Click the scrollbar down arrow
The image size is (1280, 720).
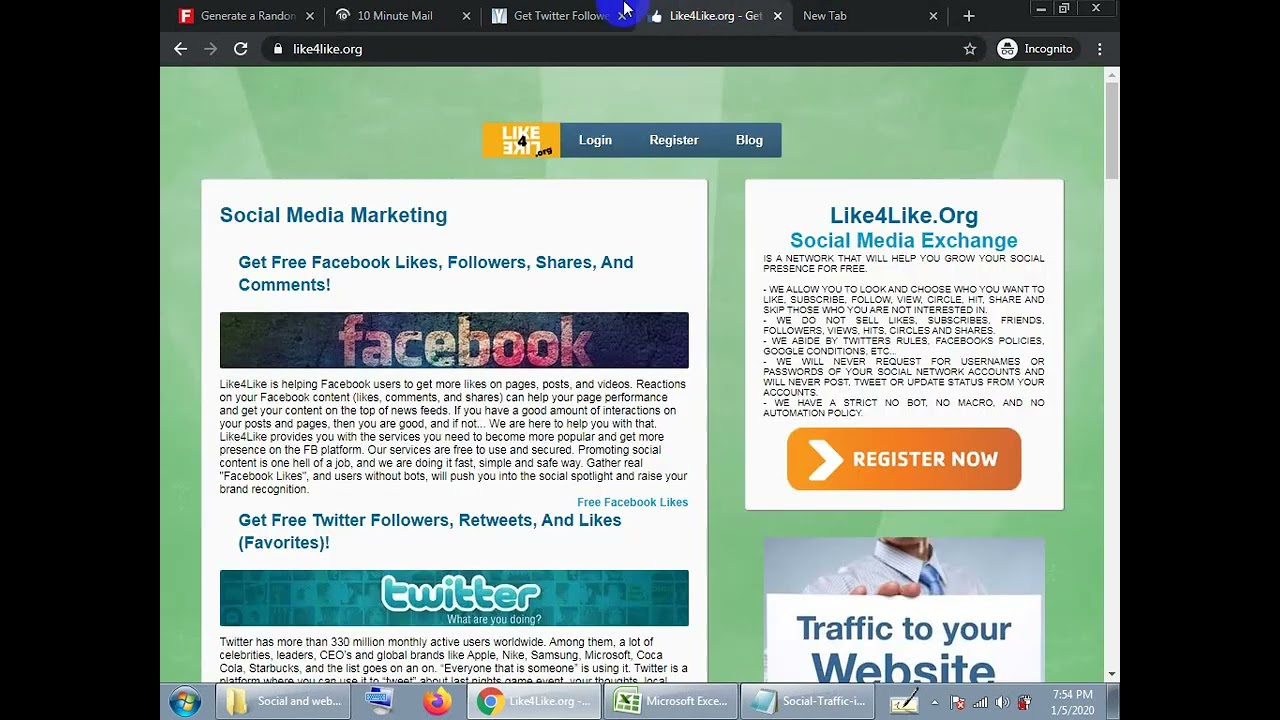coord(1112,675)
